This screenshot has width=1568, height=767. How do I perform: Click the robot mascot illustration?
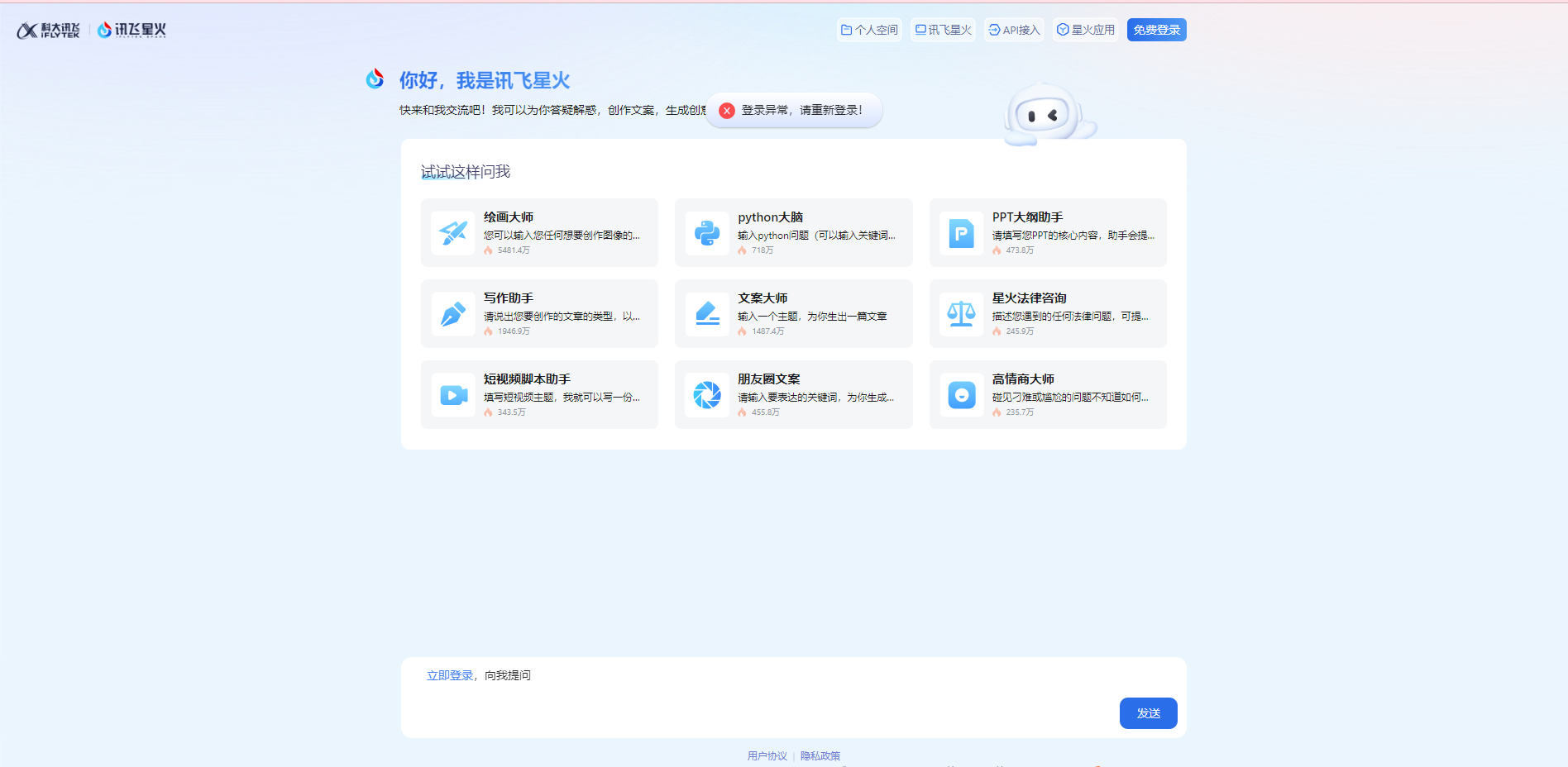(x=1047, y=116)
